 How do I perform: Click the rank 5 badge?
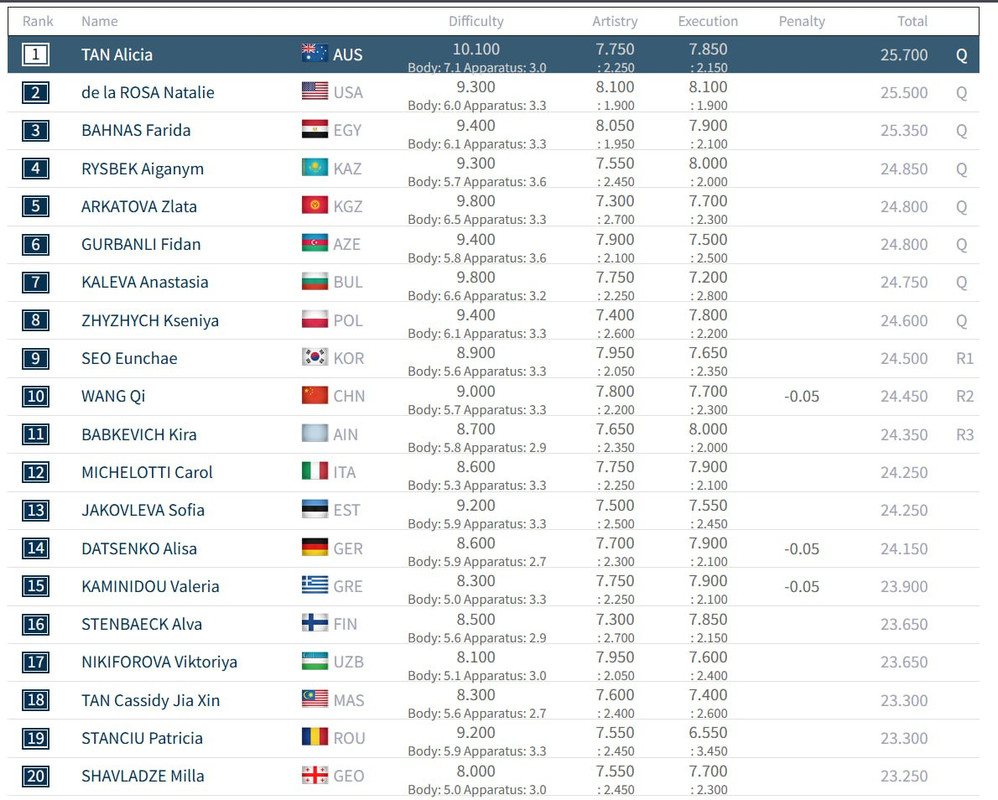[36, 206]
